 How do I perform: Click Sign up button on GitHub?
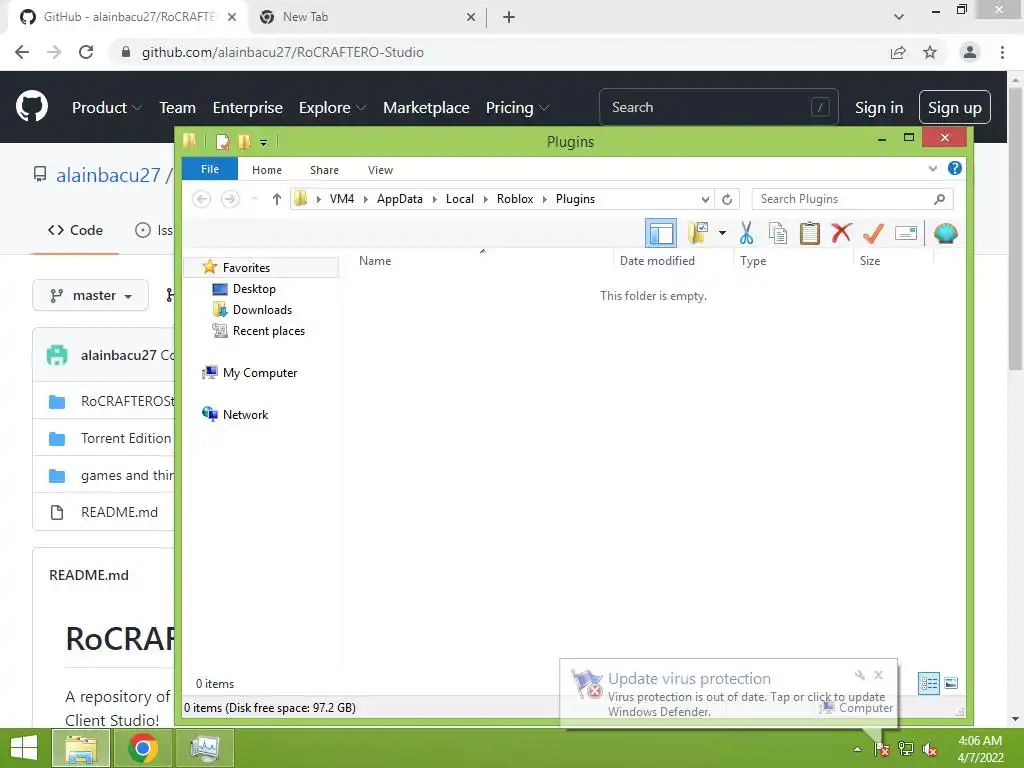(954, 108)
